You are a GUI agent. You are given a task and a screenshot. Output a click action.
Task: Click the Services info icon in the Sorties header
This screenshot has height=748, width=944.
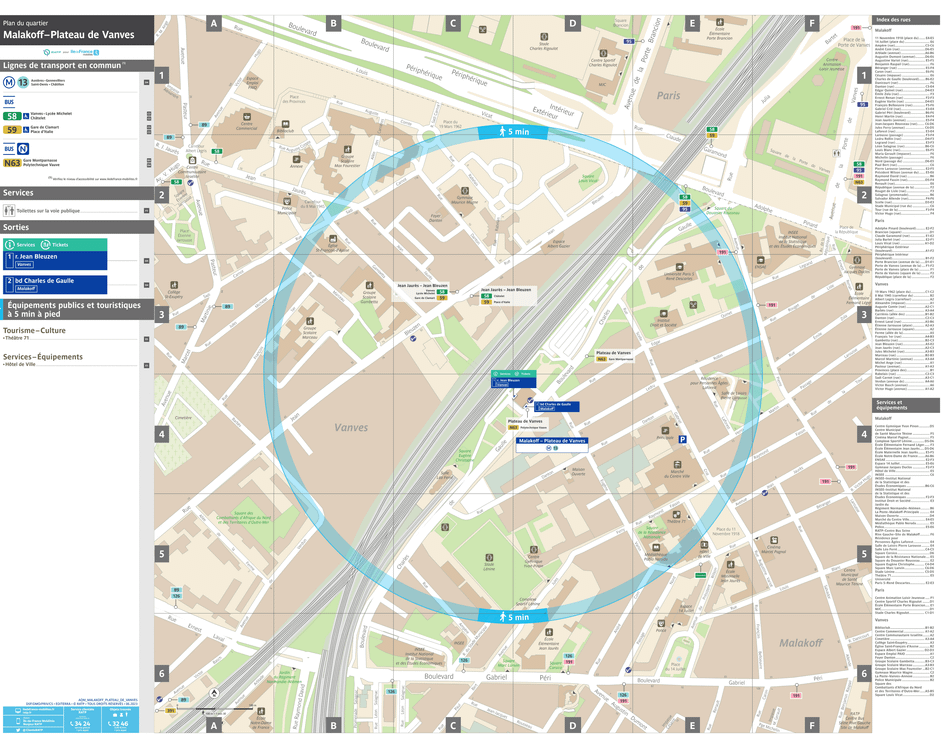[10, 243]
